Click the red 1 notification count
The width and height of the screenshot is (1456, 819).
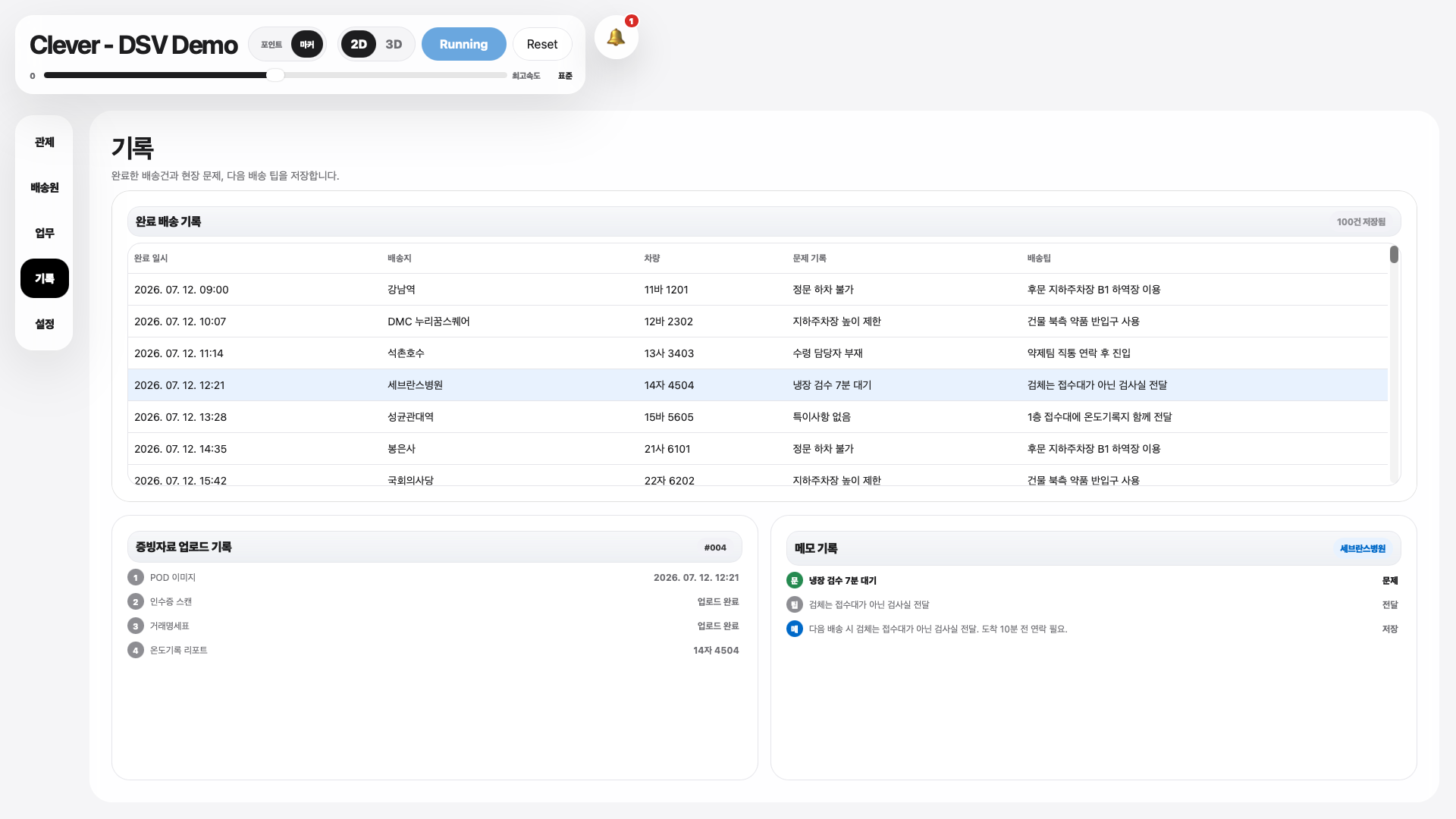pyautogui.click(x=631, y=21)
